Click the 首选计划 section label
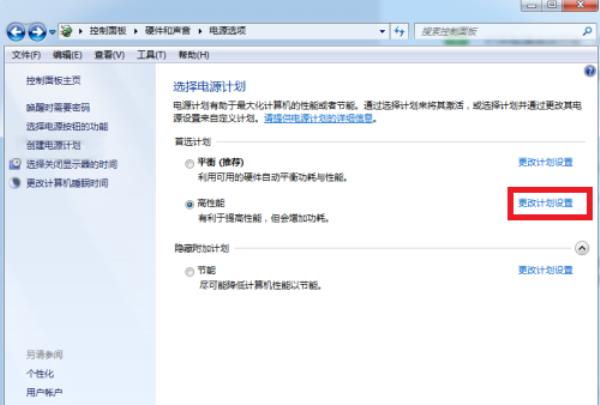Image resolution: width=600 pixels, height=405 pixels. click(192, 142)
